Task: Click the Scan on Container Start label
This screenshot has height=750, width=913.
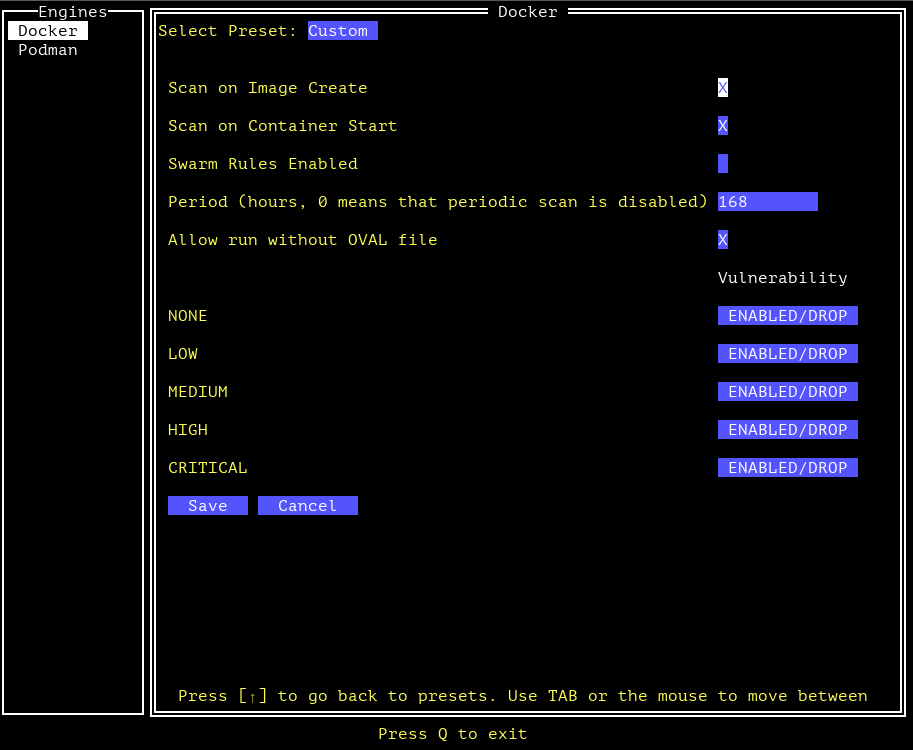Action: [282, 126]
